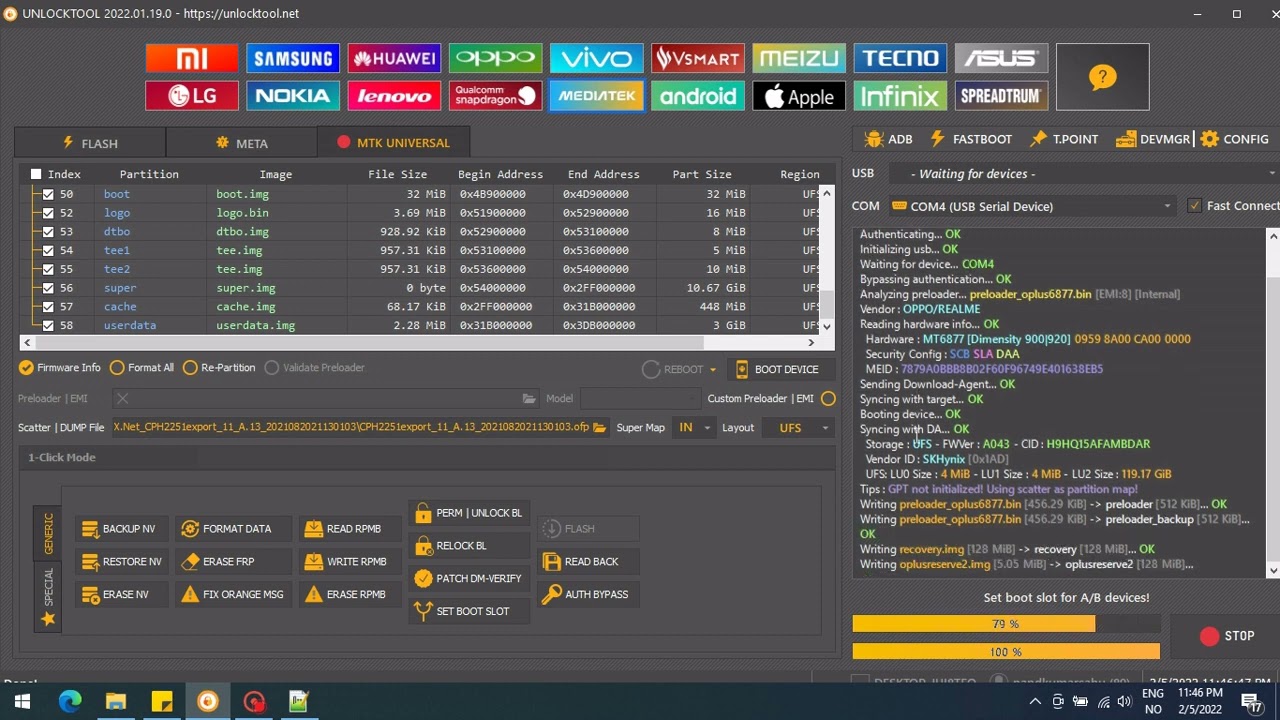Open the Infinix brand module
This screenshot has width=1280, height=720.
[900, 96]
